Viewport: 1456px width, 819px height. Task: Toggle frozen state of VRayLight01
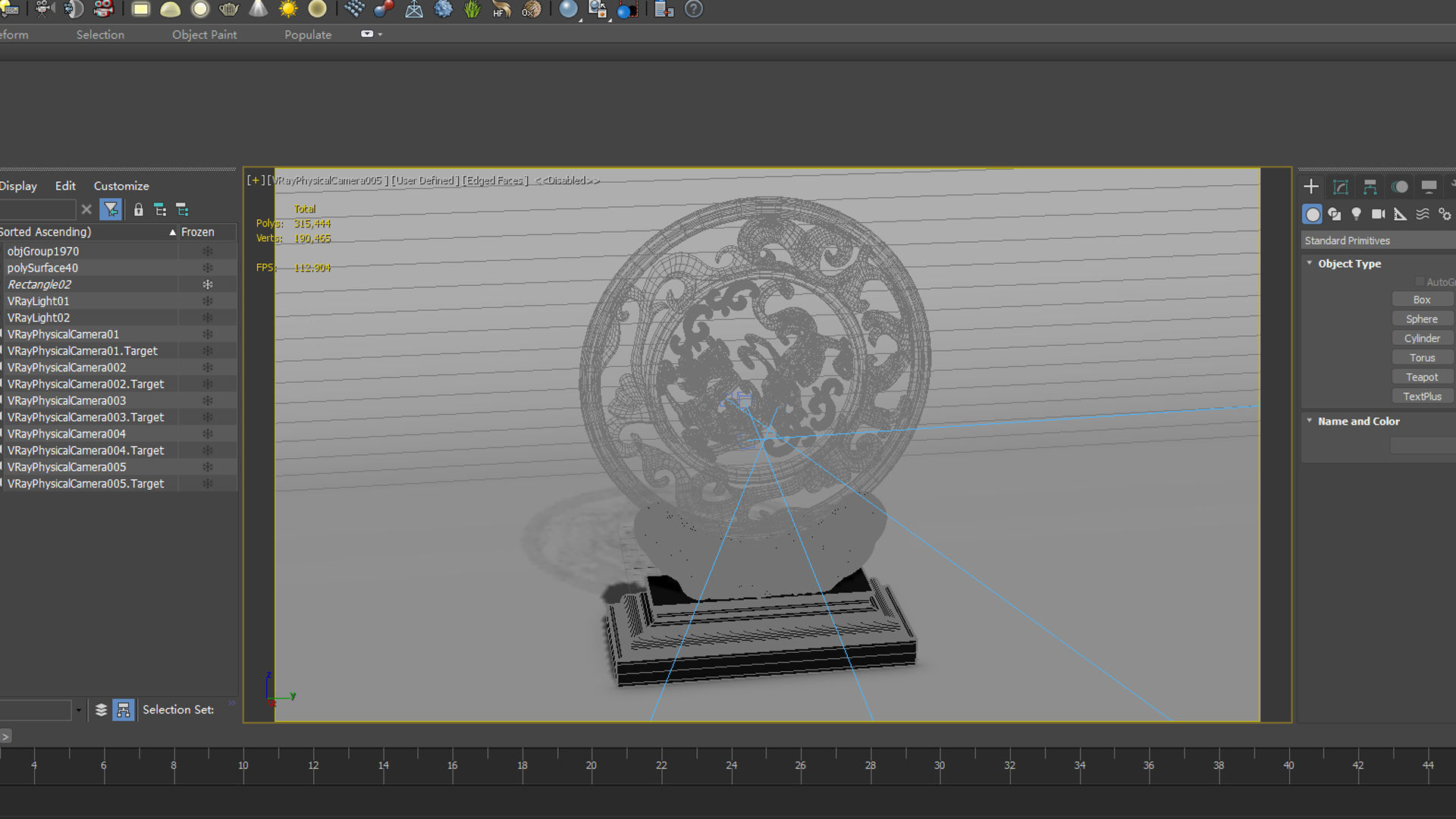(x=207, y=301)
